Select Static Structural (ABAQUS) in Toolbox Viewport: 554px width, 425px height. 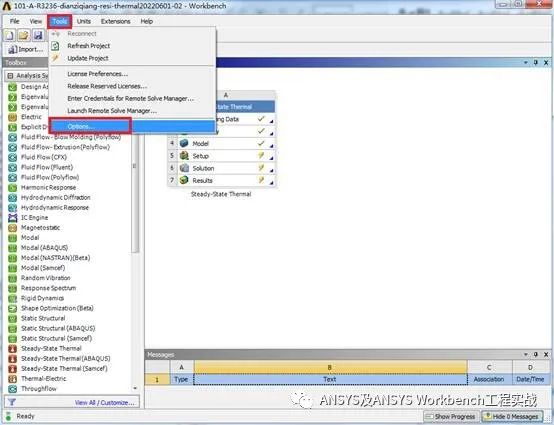click(58, 329)
